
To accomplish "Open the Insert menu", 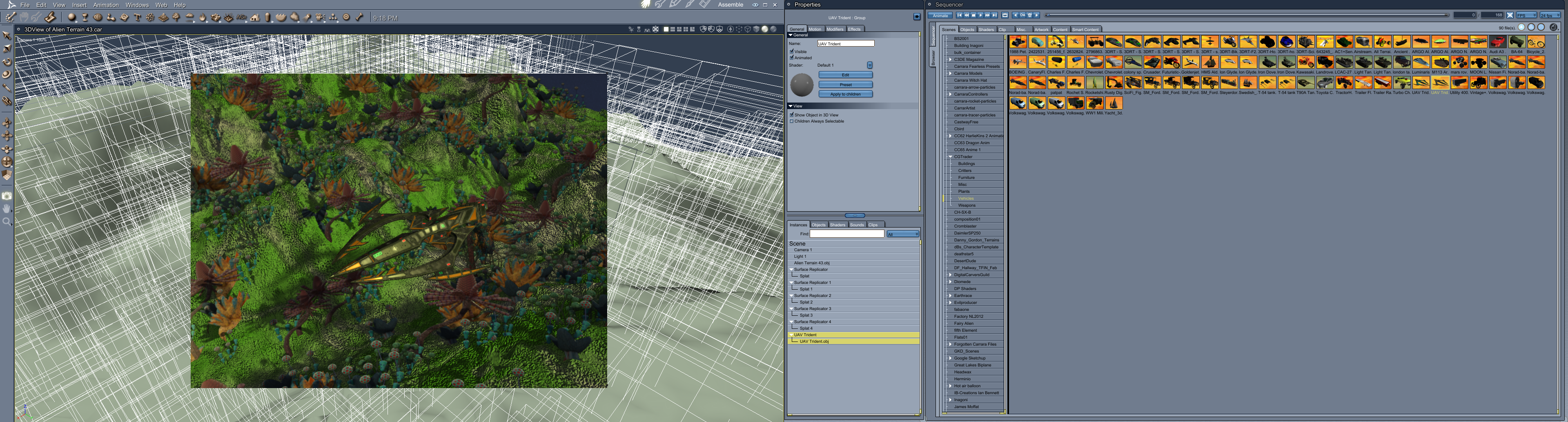I will 79,5.
